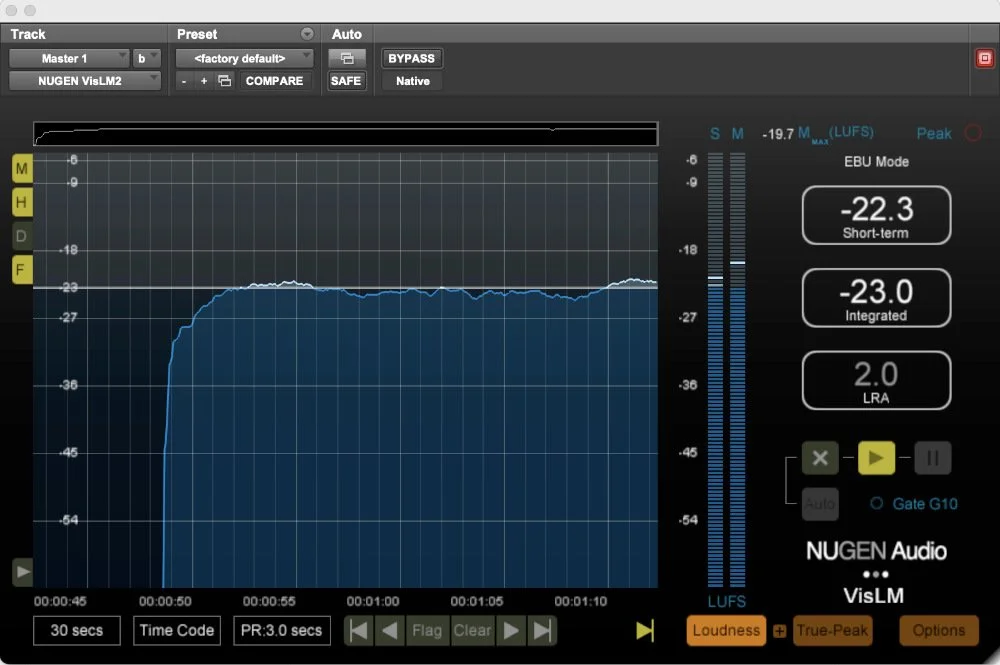Image resolution: width=1000 pixels, height=665 pixels.
Task: Click the momentary M meter bar
Action: tap(737, 370)
